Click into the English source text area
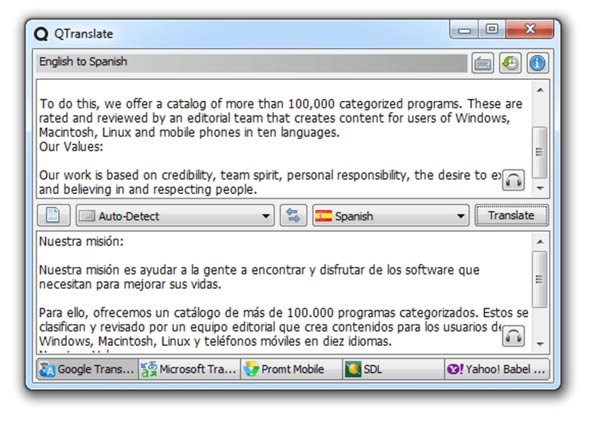 click(x=284, y=139)
